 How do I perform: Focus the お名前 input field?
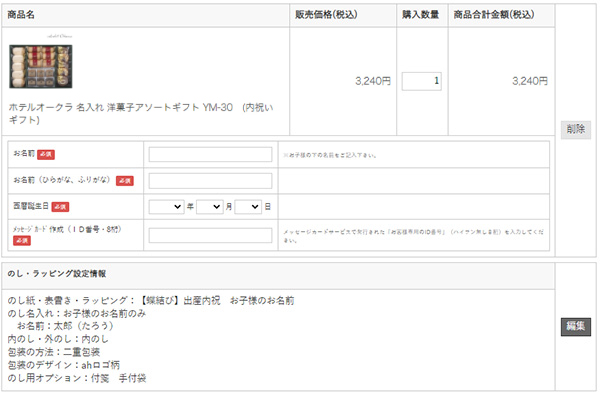[210, 155]
